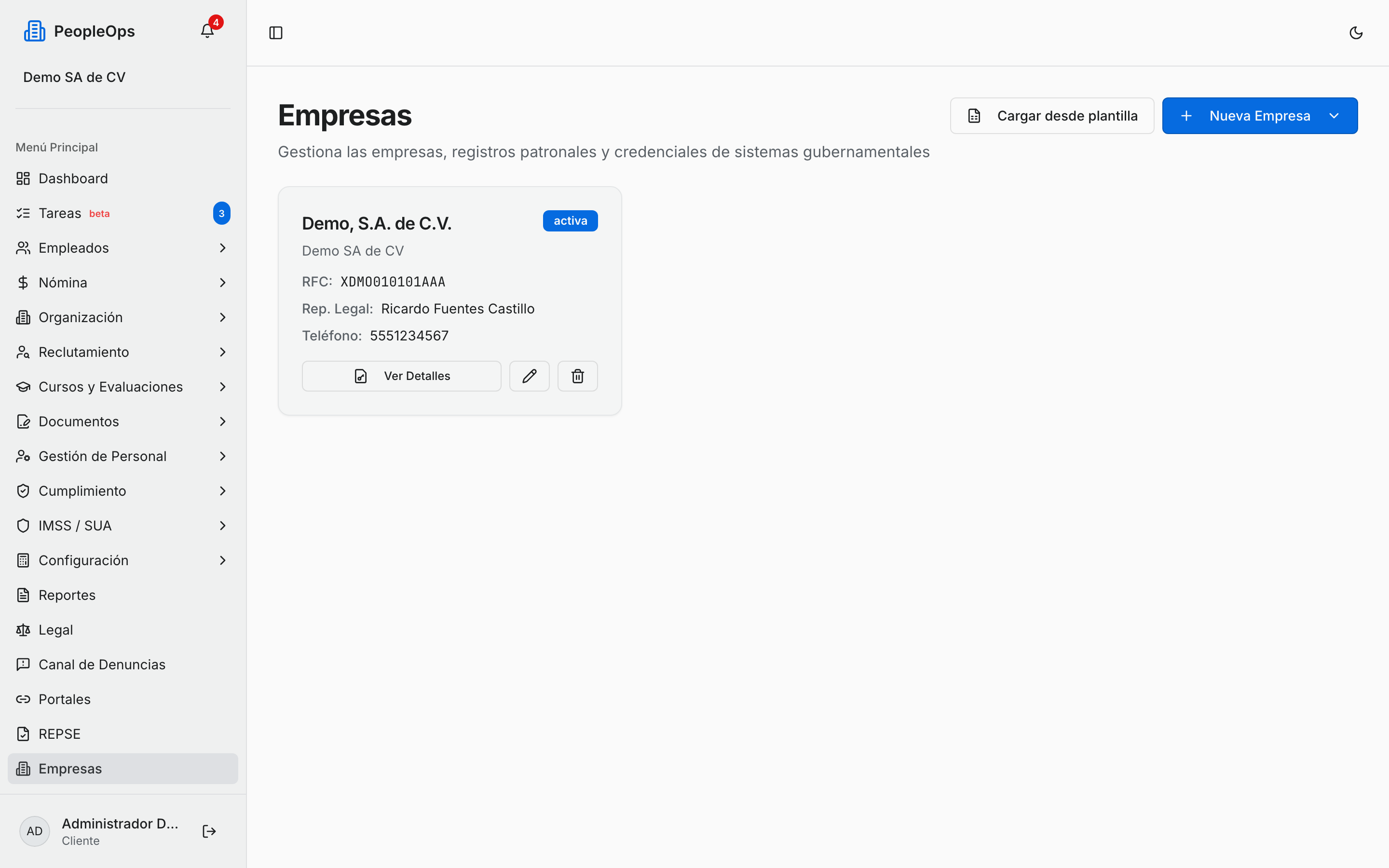Expand the Organización submenu chevron
The image size is (1389, 868).
click(223, 317)
